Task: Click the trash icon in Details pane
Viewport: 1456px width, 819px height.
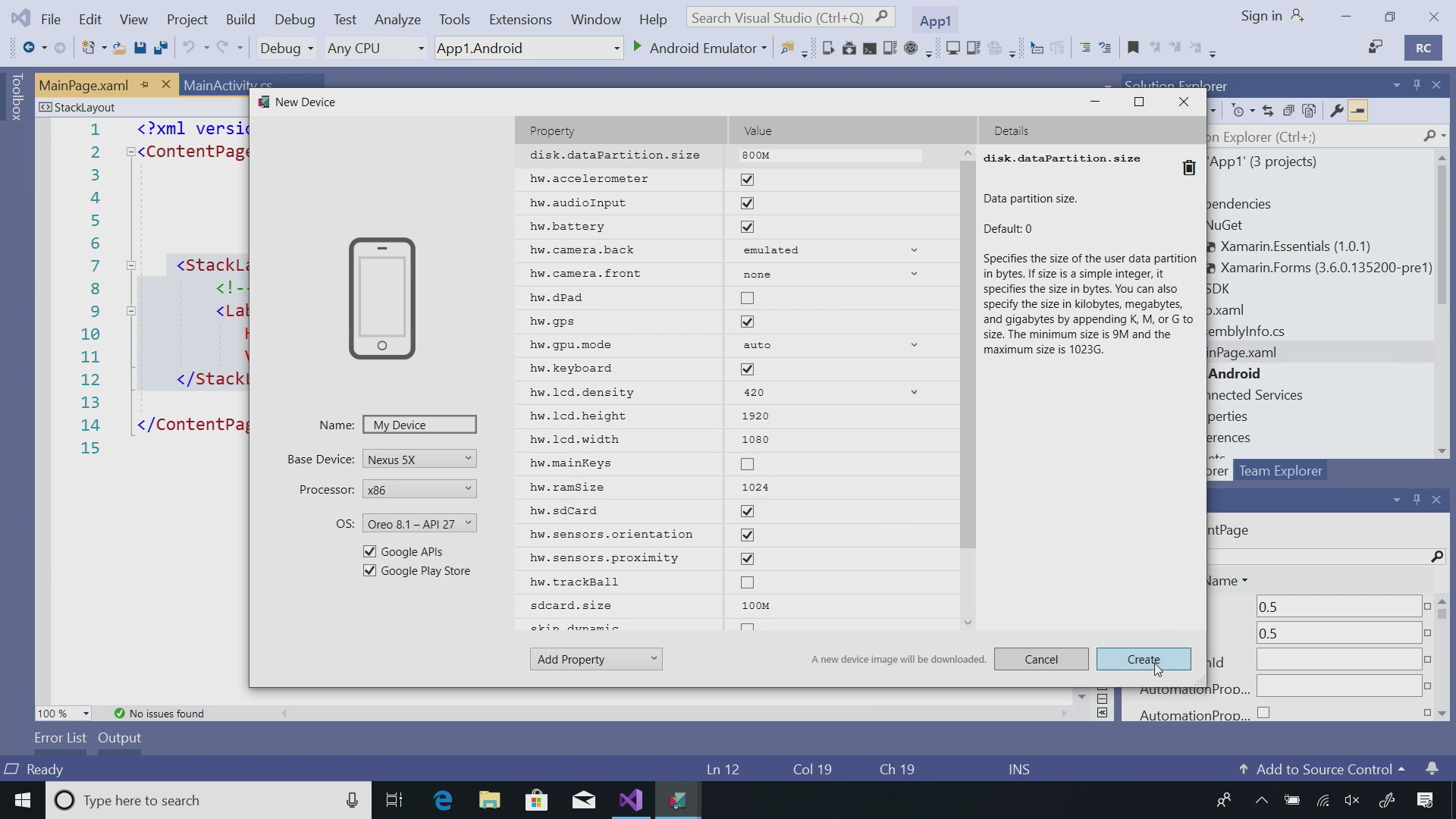Action: 1188,168
